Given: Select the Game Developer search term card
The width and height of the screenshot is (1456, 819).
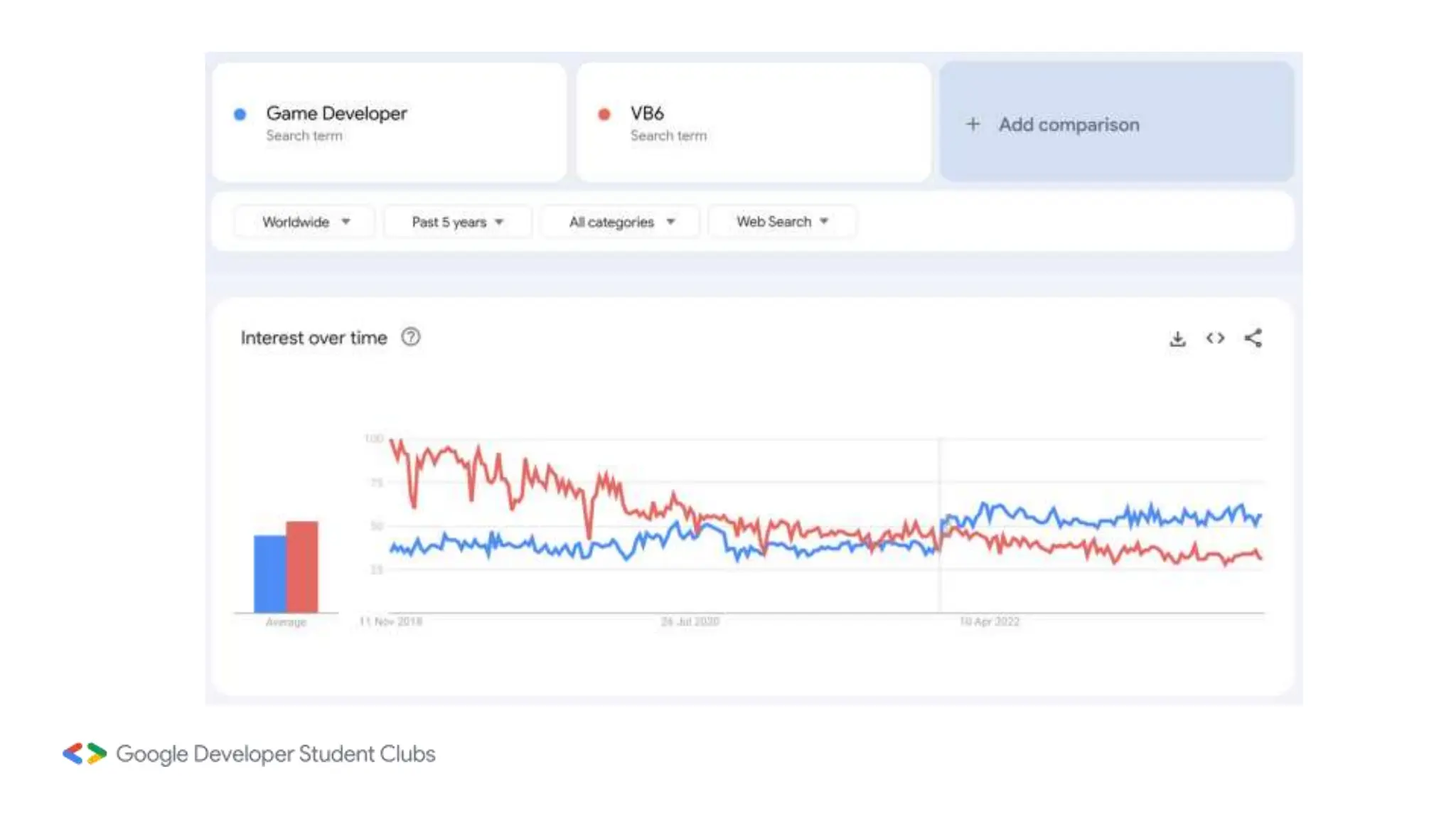Looking at the screenshot, I should point(390,122).
